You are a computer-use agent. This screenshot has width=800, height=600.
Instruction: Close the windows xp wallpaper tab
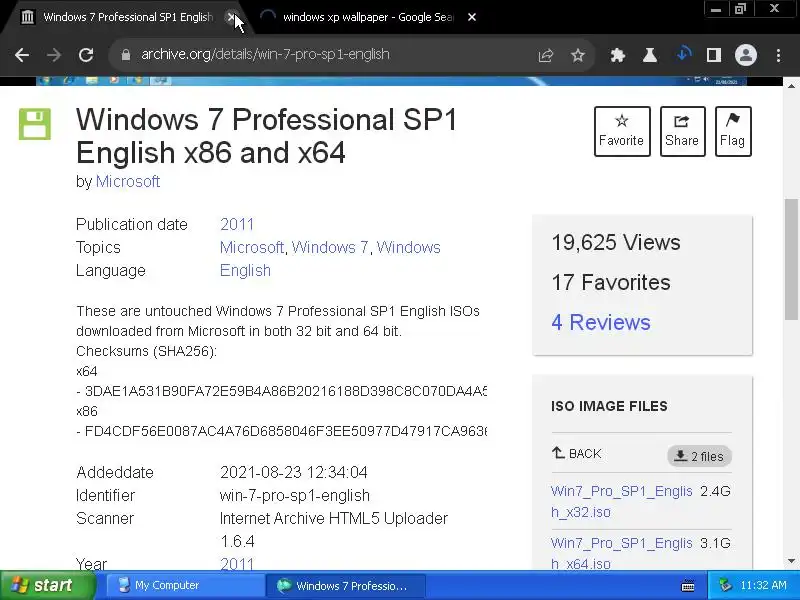pos(472,17)
